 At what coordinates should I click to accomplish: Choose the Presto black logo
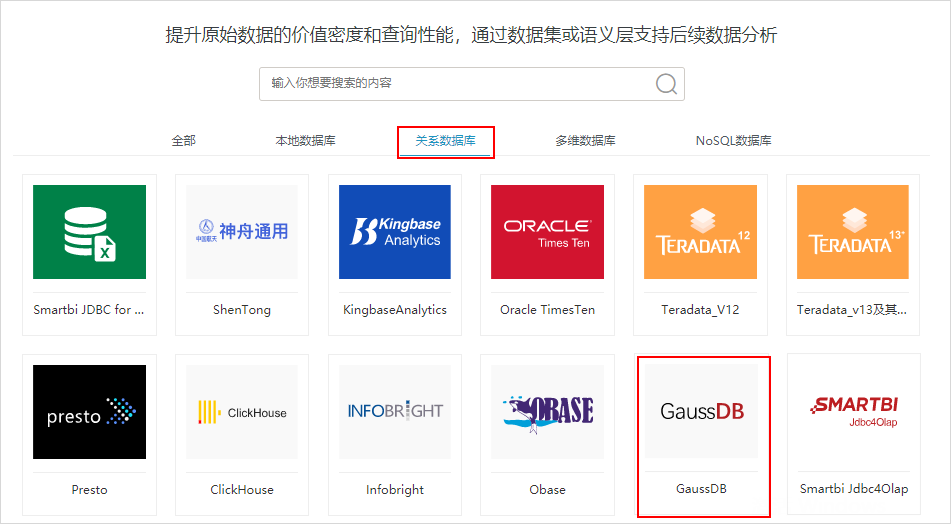pyautogui.click(x=89, y=412)
